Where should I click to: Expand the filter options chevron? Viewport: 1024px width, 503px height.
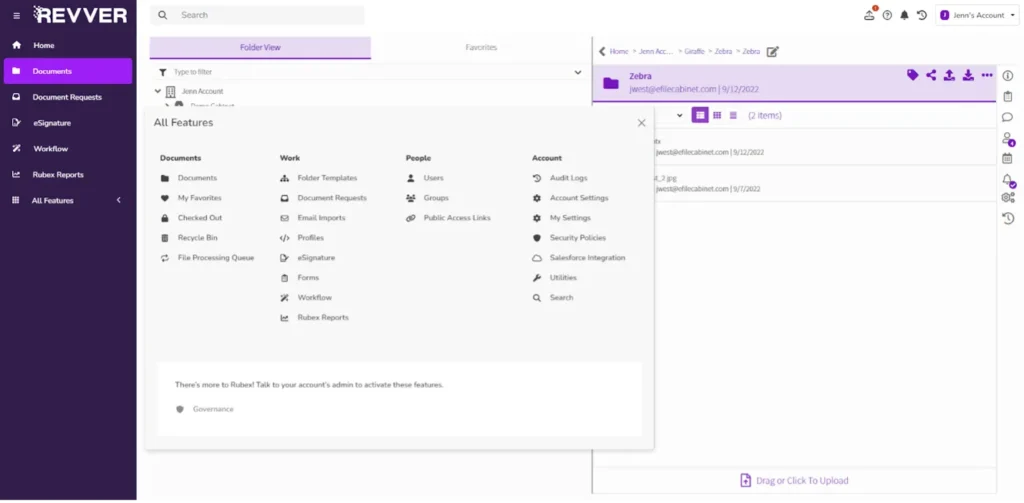[x=578, y=72]
